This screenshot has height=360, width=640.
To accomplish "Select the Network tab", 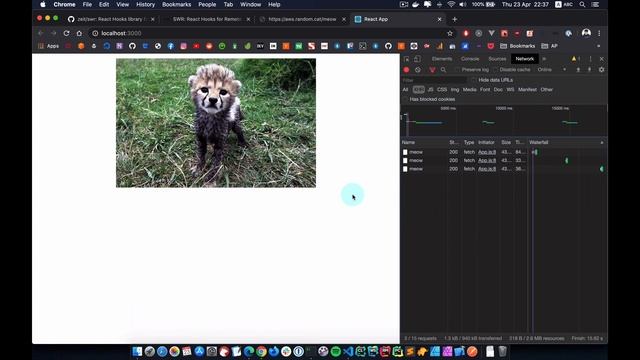I will tap(524, 59).
